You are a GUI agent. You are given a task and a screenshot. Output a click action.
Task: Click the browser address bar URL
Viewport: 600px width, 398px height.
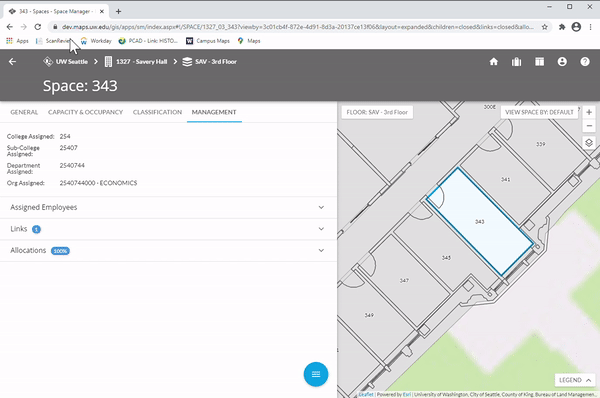tap(297, 27)
